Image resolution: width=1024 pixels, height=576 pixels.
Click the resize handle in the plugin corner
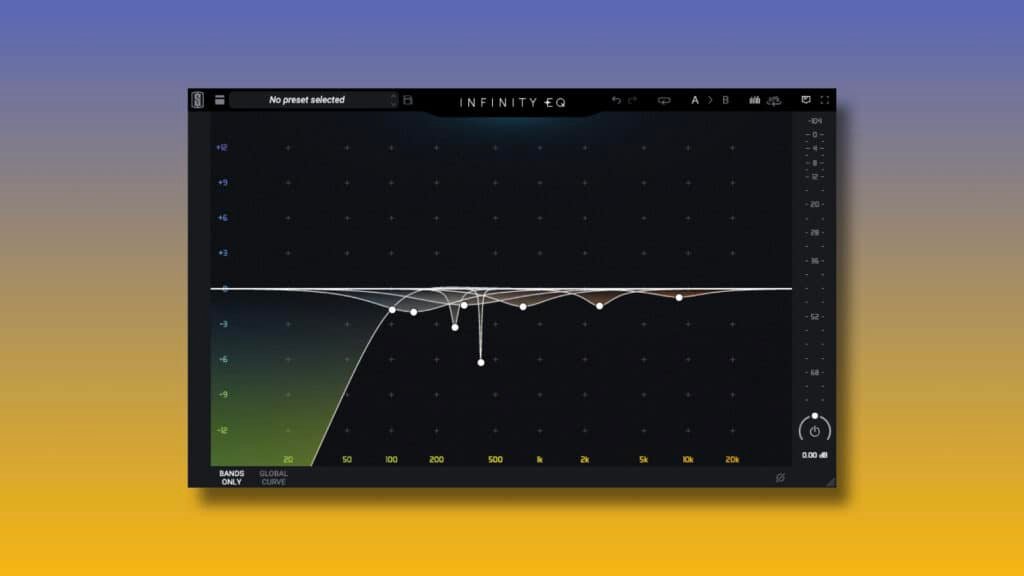pos(831,482)
